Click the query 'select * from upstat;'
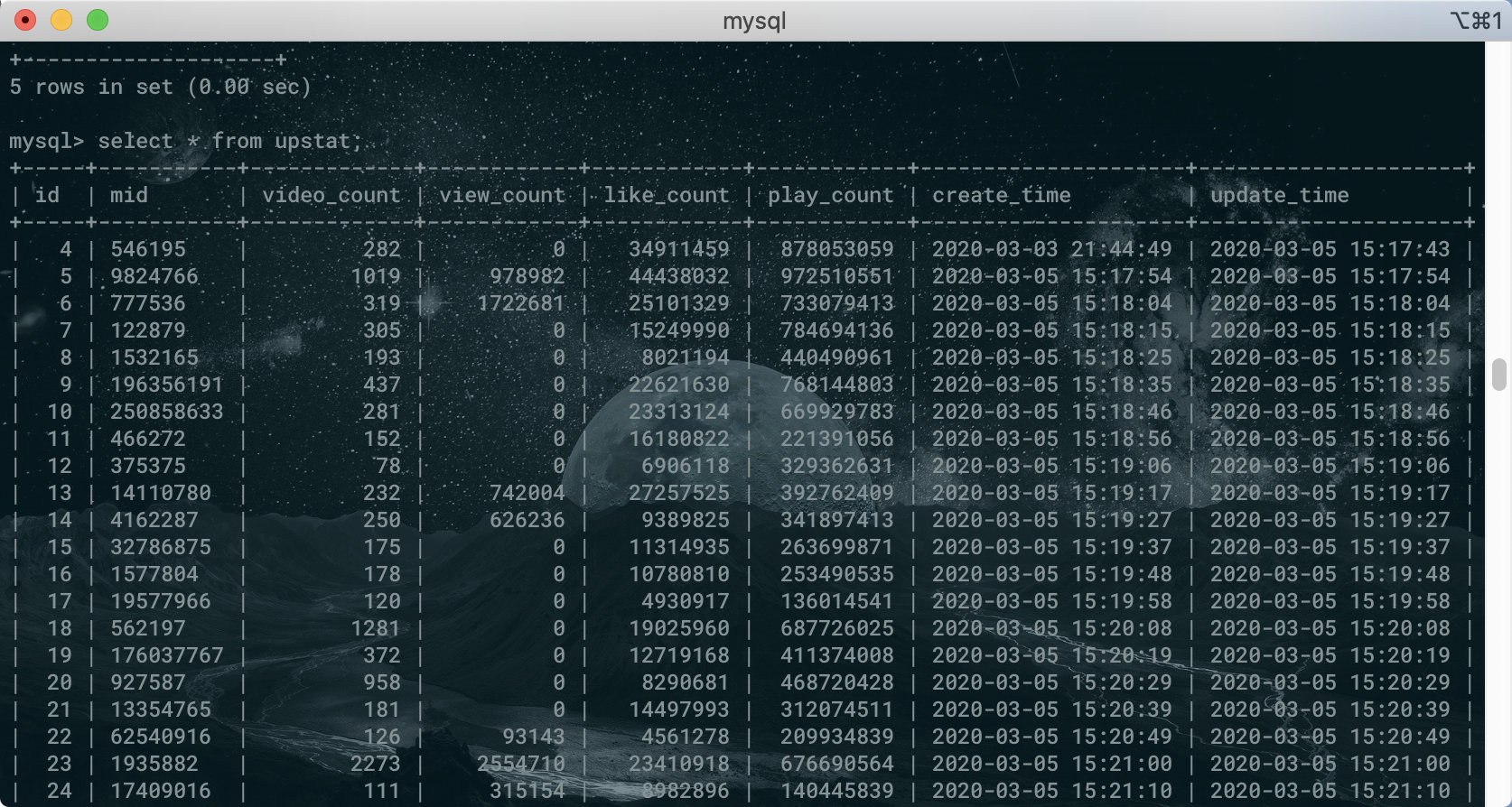Viewport: 1512px width, 807px height. (x=229, y=142)
